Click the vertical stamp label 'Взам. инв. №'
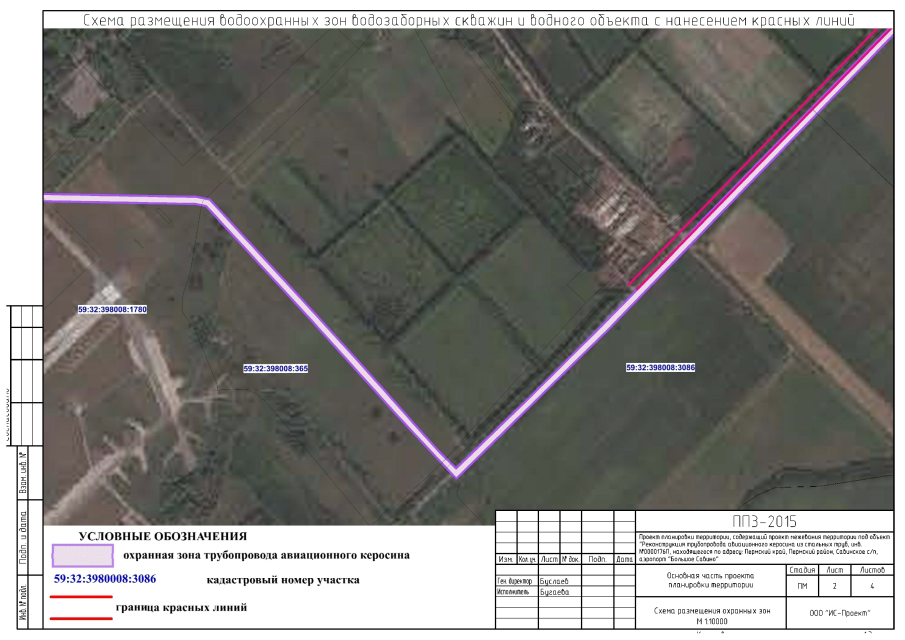The image size is (905, 640). point(24,473)
